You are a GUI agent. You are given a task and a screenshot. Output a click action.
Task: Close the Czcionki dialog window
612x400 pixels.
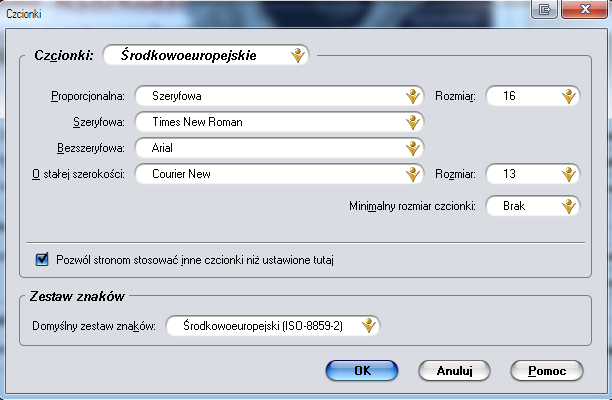(581, 9)
